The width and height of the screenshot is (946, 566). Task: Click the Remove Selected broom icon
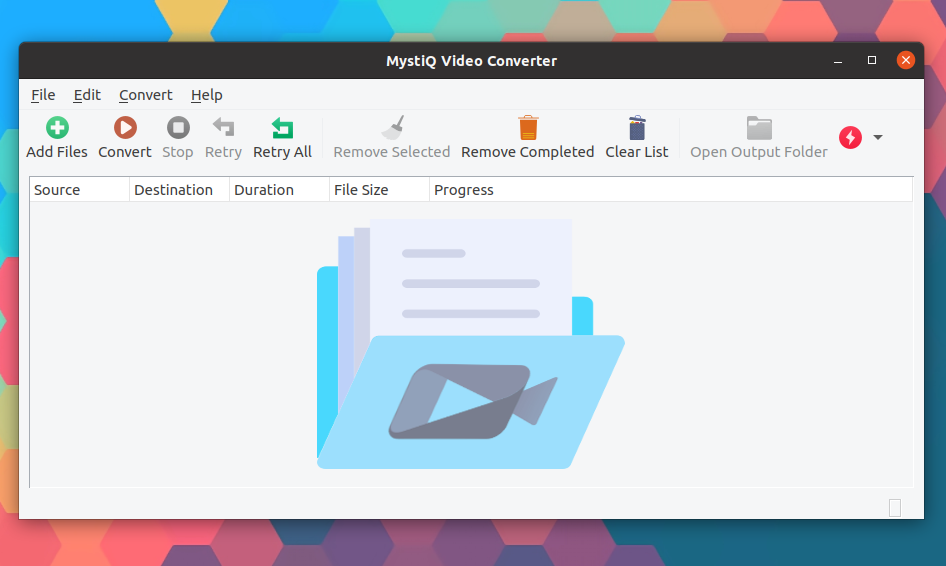[392, 127]
